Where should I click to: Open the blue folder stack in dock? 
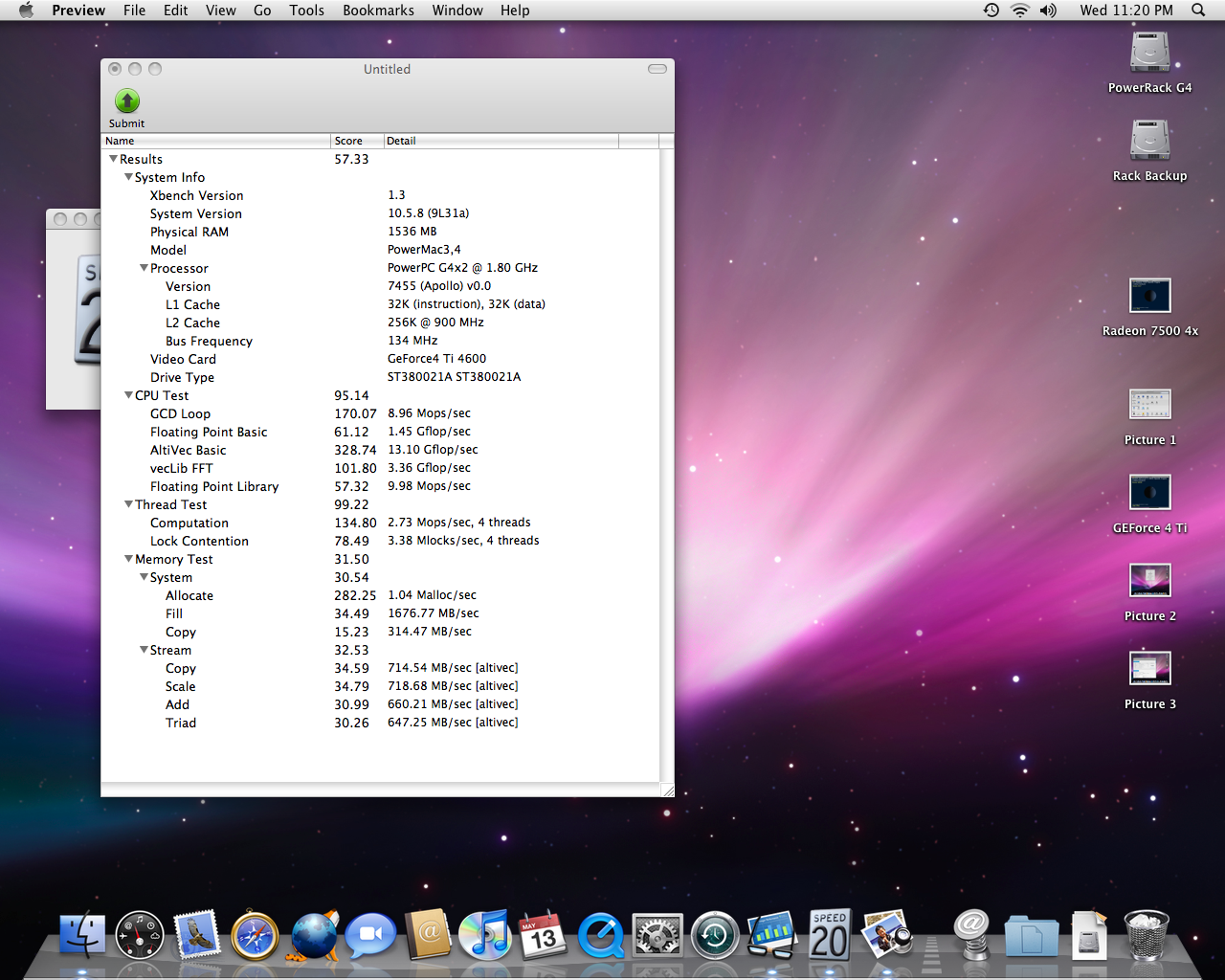coord(1031,936)
